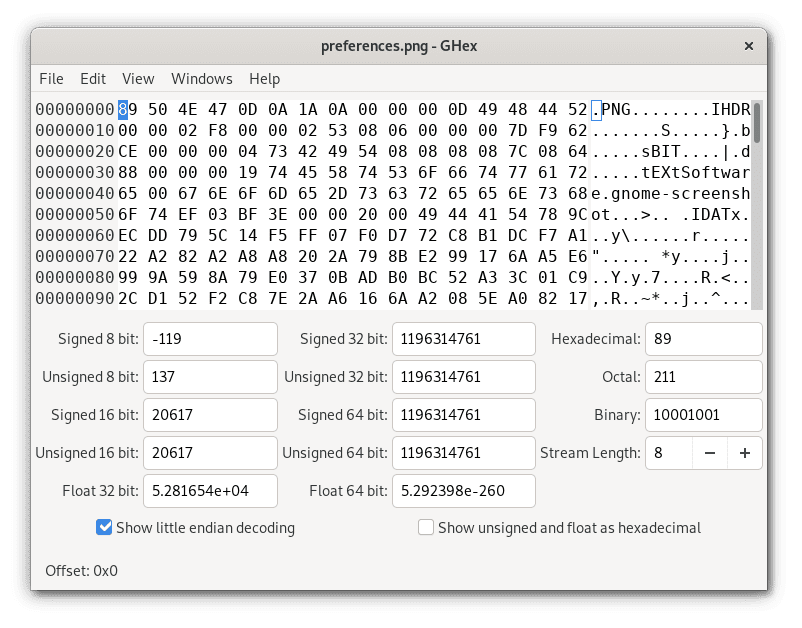Select the Float 32 bit field
This screenshot has width=802, height=628.
(x=210, y=491)
